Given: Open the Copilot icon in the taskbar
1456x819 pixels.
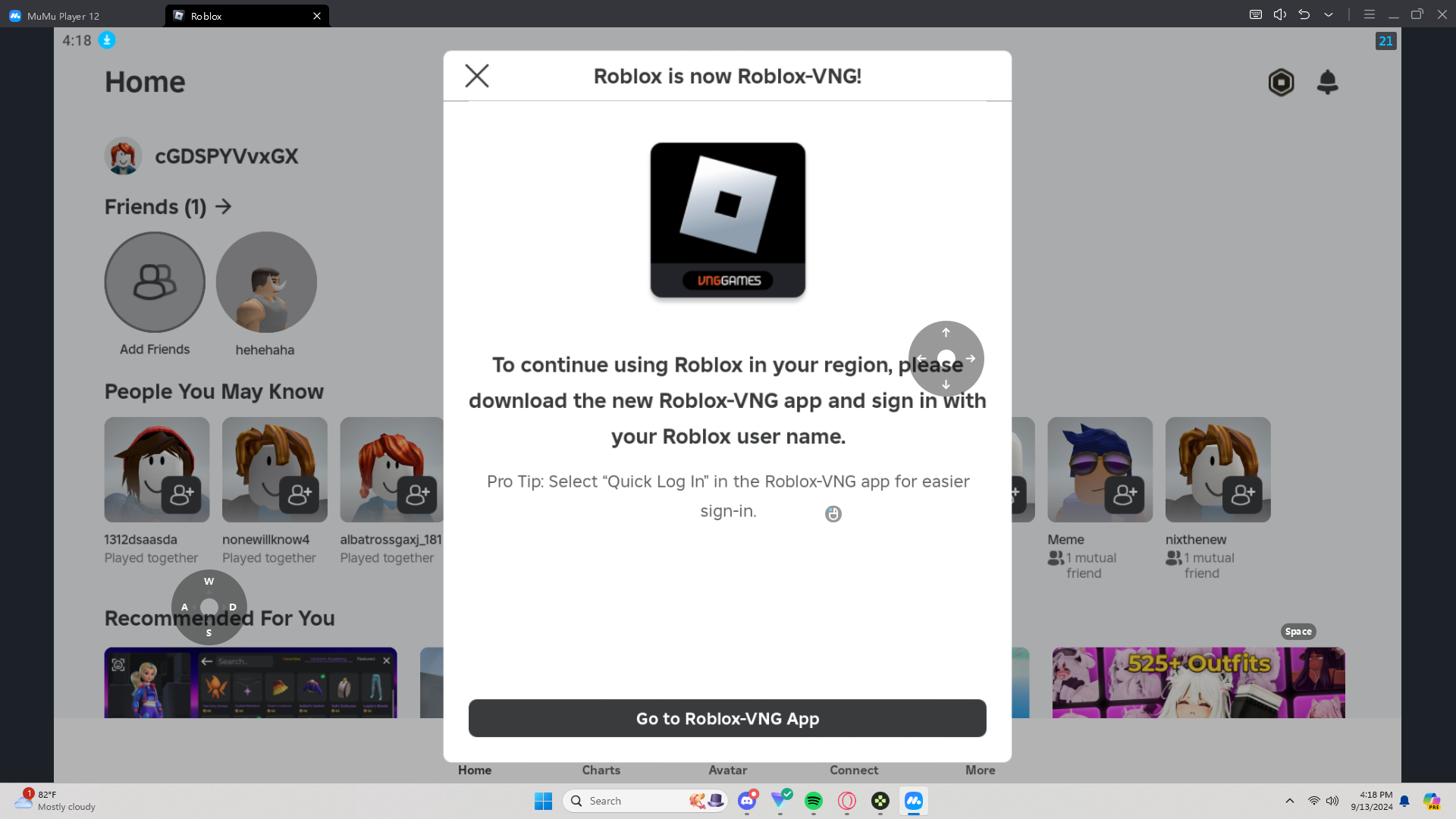Looking at the screenshot, I should pos(1432,801).
